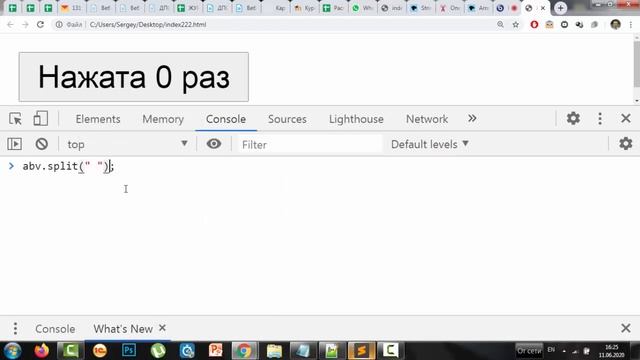The width and height of the screenshot is (640, 360).
Task: Open DevTools customize three-dot menu
Action: click(600, 118)
